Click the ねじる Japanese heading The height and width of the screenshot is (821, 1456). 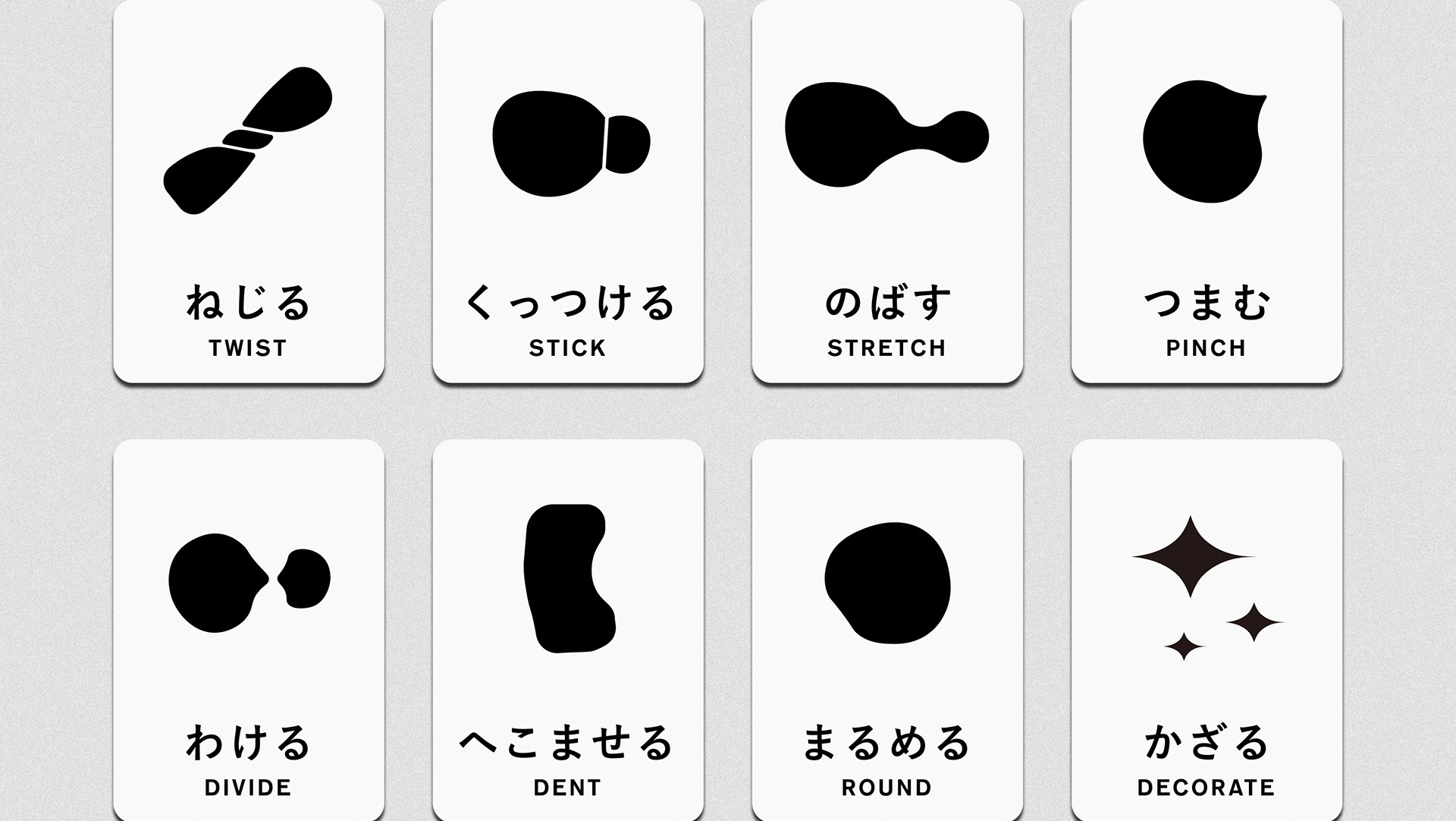click(x=249, y=302)
